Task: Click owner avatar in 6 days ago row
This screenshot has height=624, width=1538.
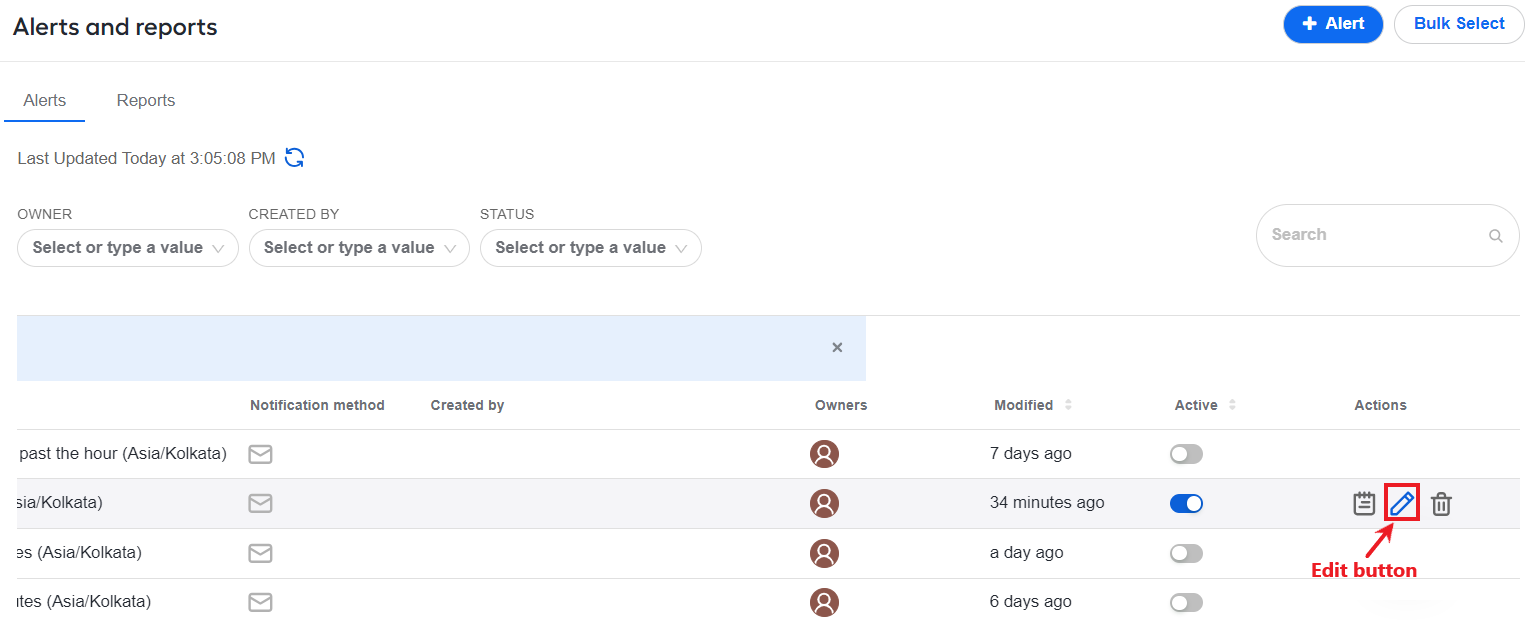Action: (x=824, y=602)
